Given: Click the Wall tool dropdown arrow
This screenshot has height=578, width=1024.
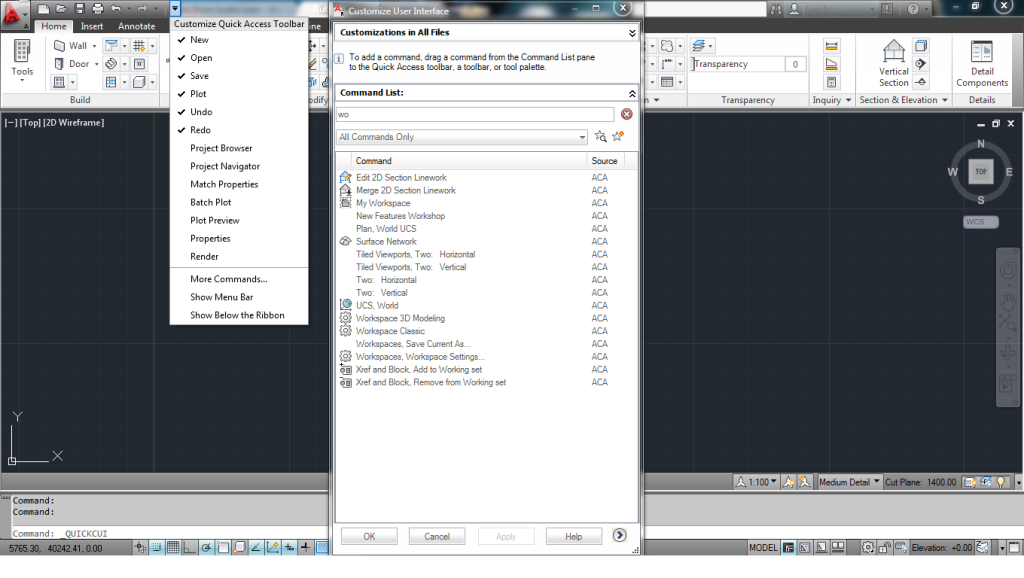Looking at the screenshot, I should (94, 46).
